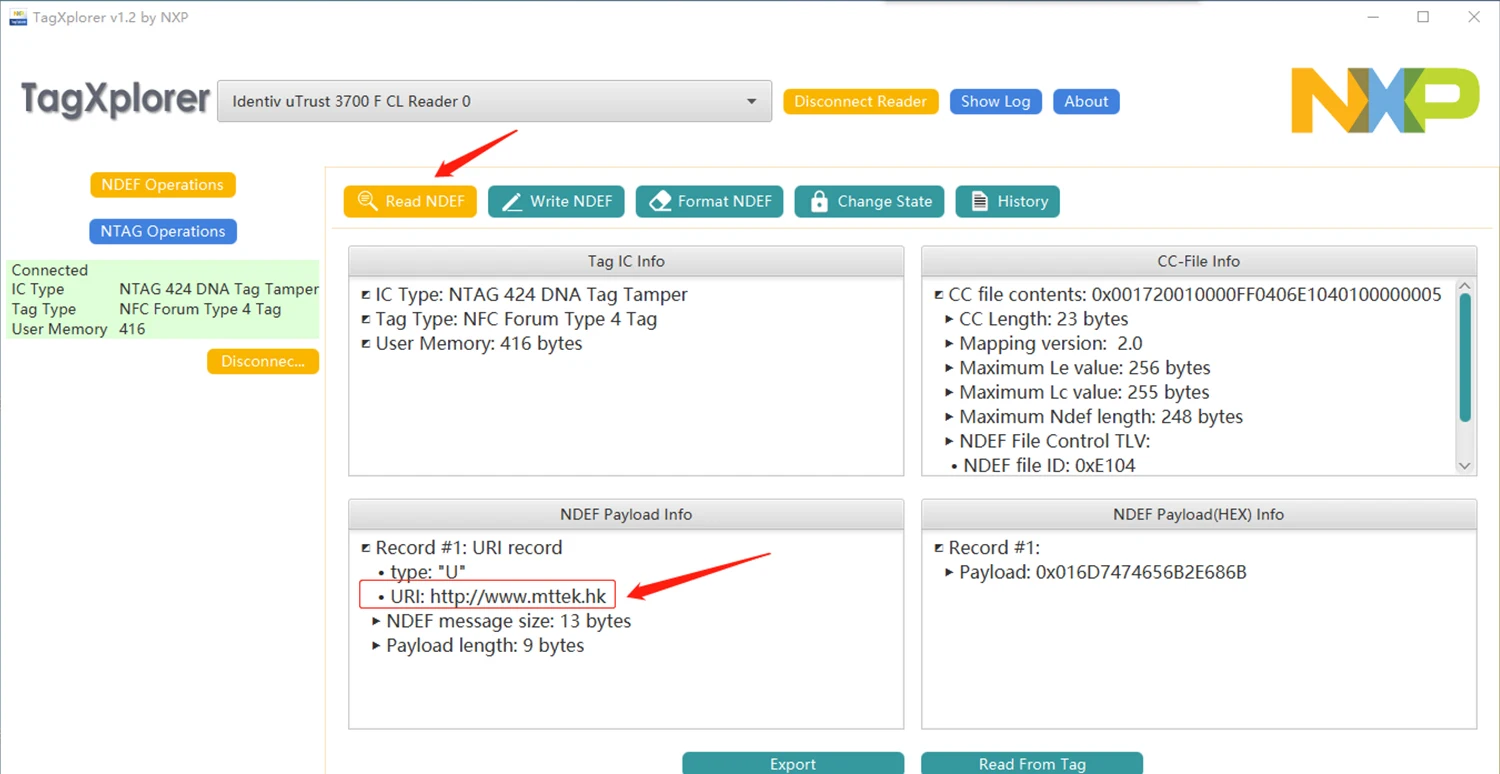Expand the Payload: 0x016D7474656B2E686B item

click(950, 572)
